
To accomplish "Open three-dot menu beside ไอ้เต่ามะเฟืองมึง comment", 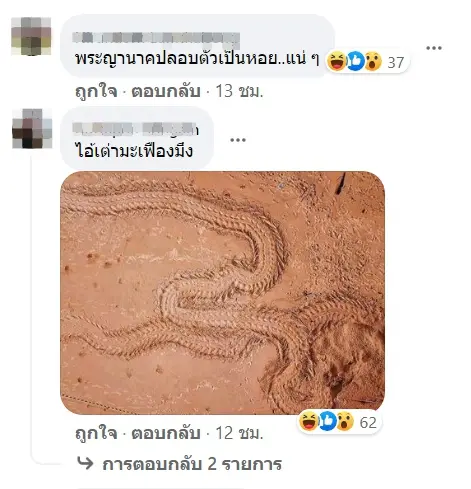I will point(238,140).
